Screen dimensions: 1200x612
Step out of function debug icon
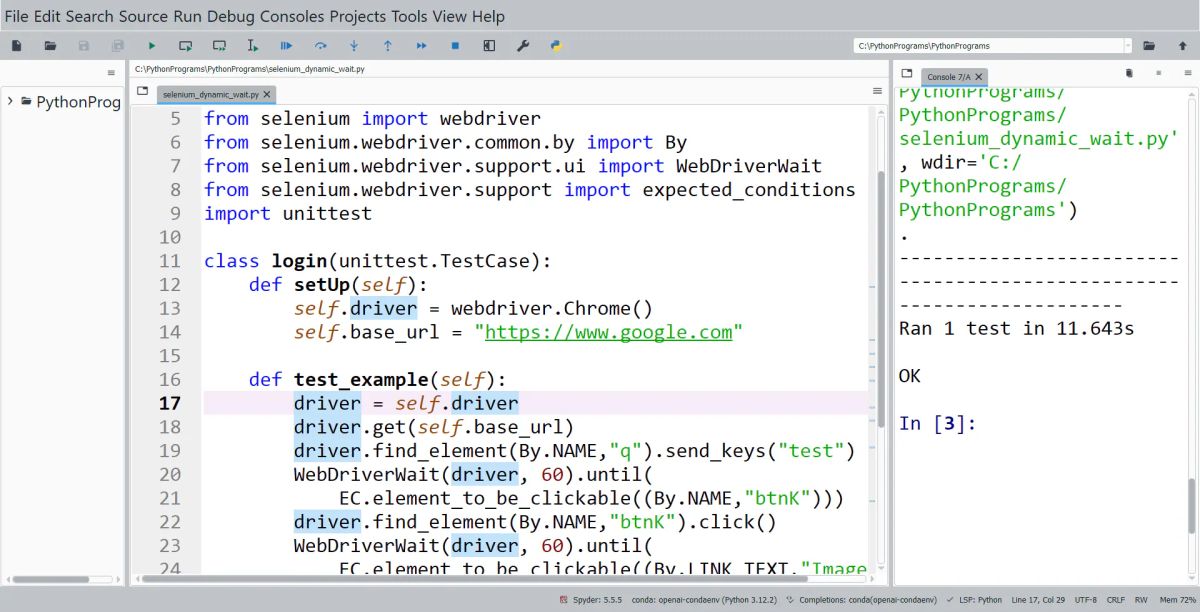point(388,46)
